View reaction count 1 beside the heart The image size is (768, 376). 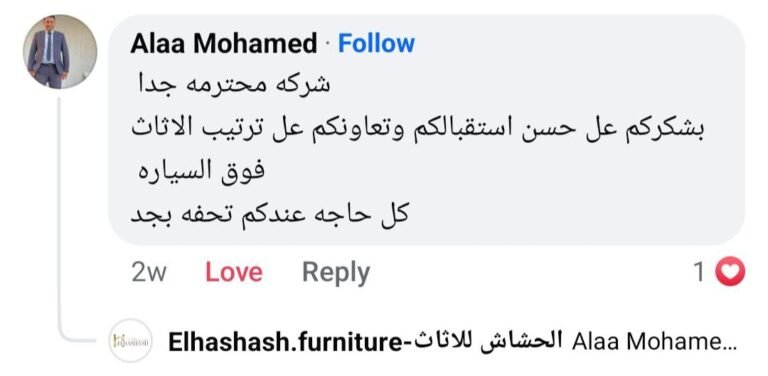(699, 272)
